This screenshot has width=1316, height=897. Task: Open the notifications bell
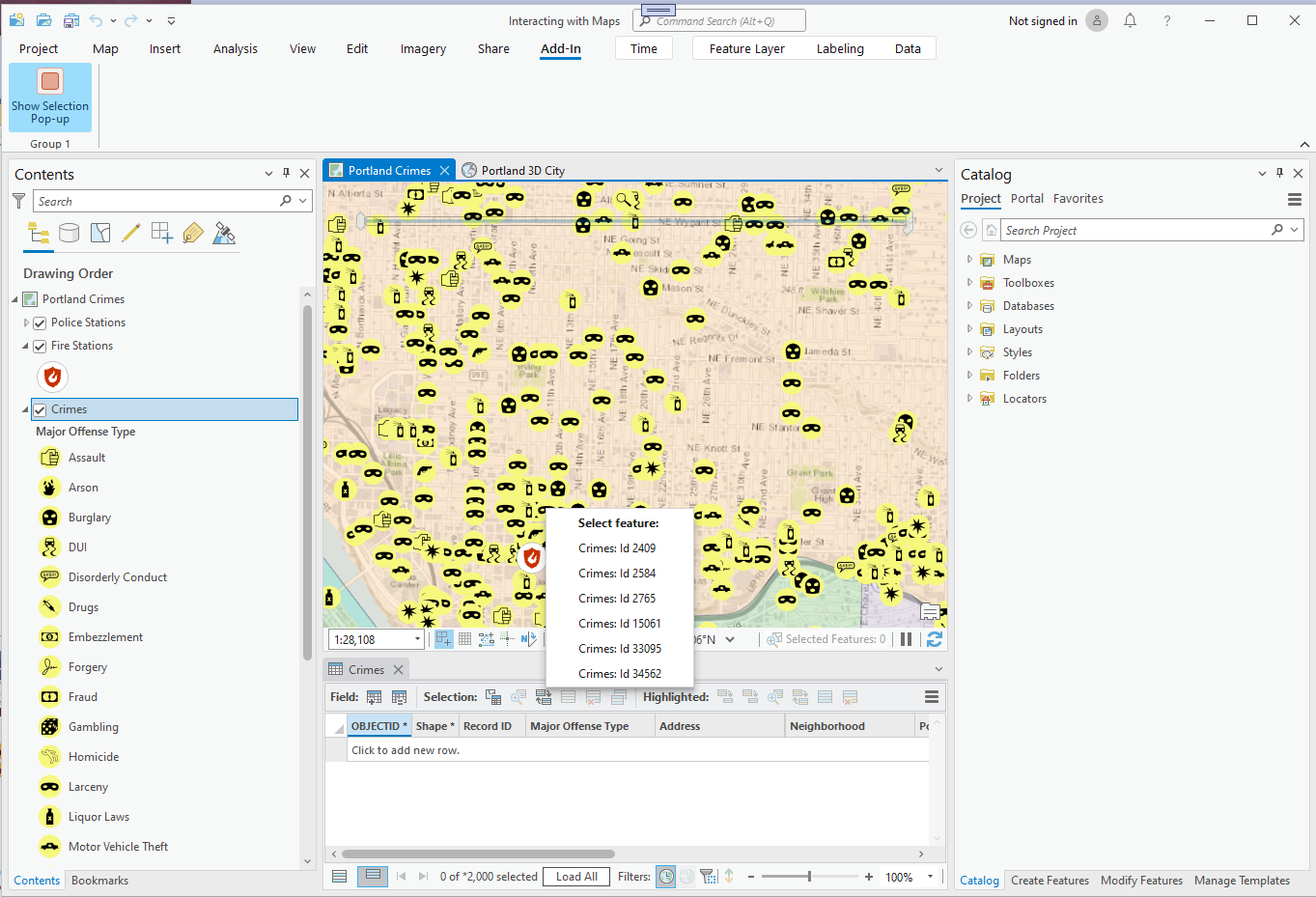pos(1130,21)
